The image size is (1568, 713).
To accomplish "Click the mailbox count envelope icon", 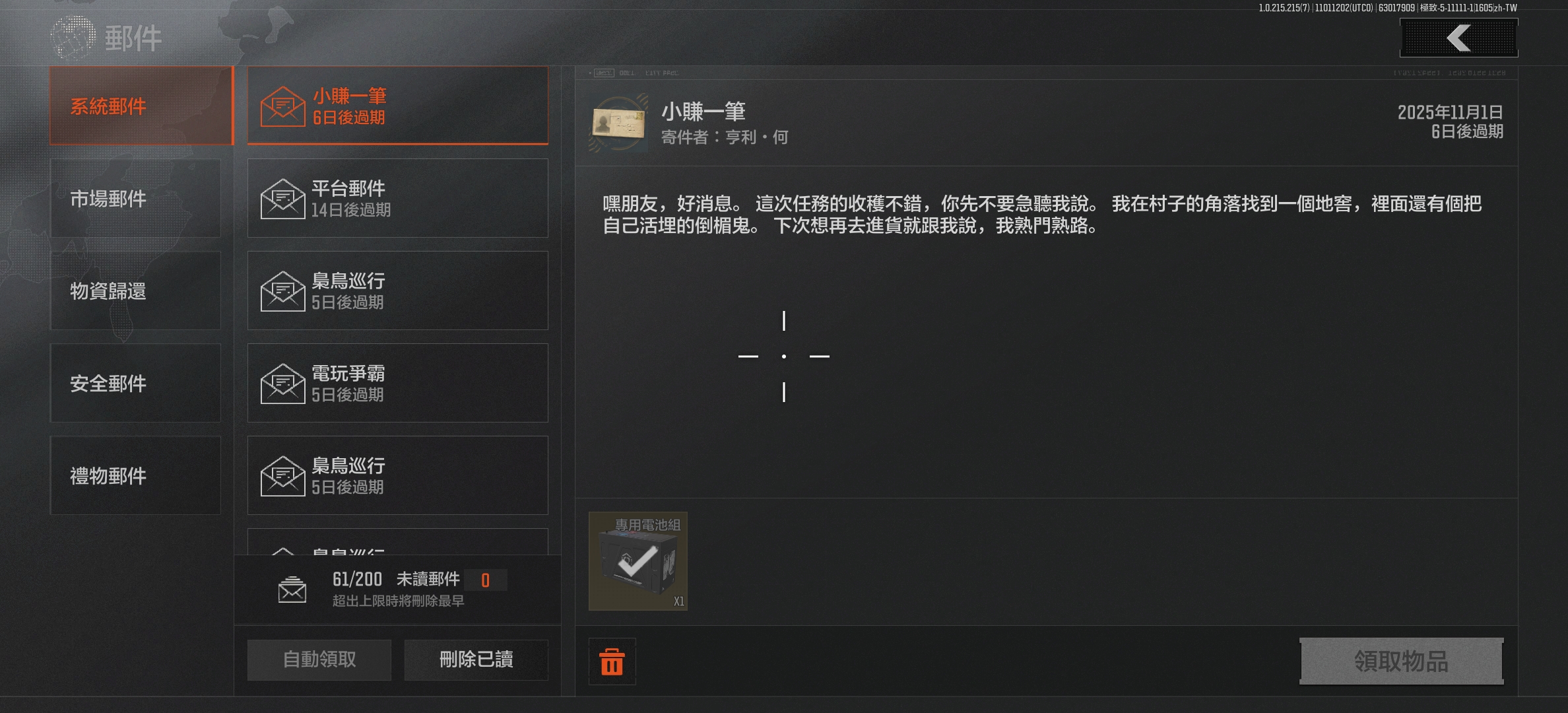I will 292,590.
